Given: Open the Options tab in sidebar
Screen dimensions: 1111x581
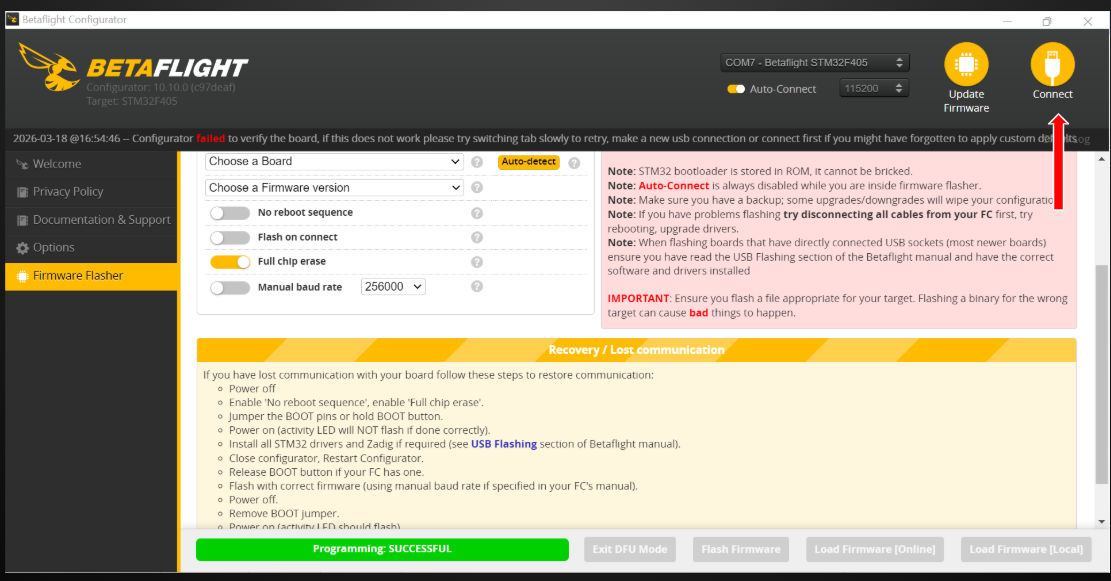Looking at the screenshot, I should tap(54, 248).
